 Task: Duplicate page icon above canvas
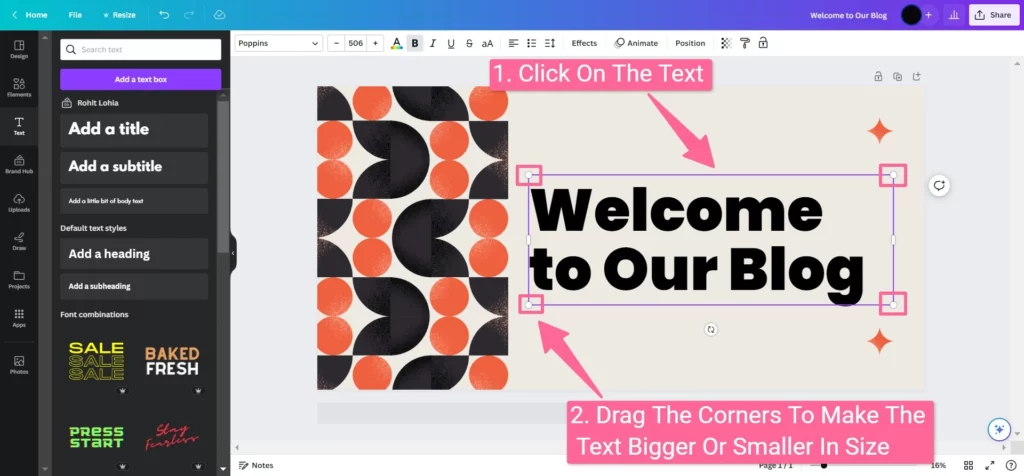tap(897, 77)
